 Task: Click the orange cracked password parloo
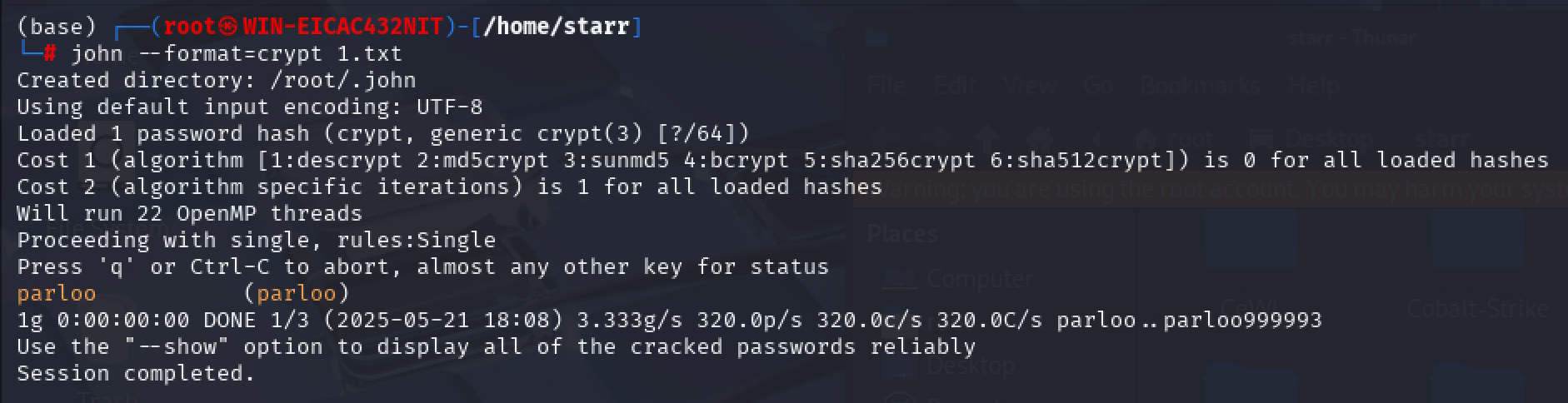point(57,294)
